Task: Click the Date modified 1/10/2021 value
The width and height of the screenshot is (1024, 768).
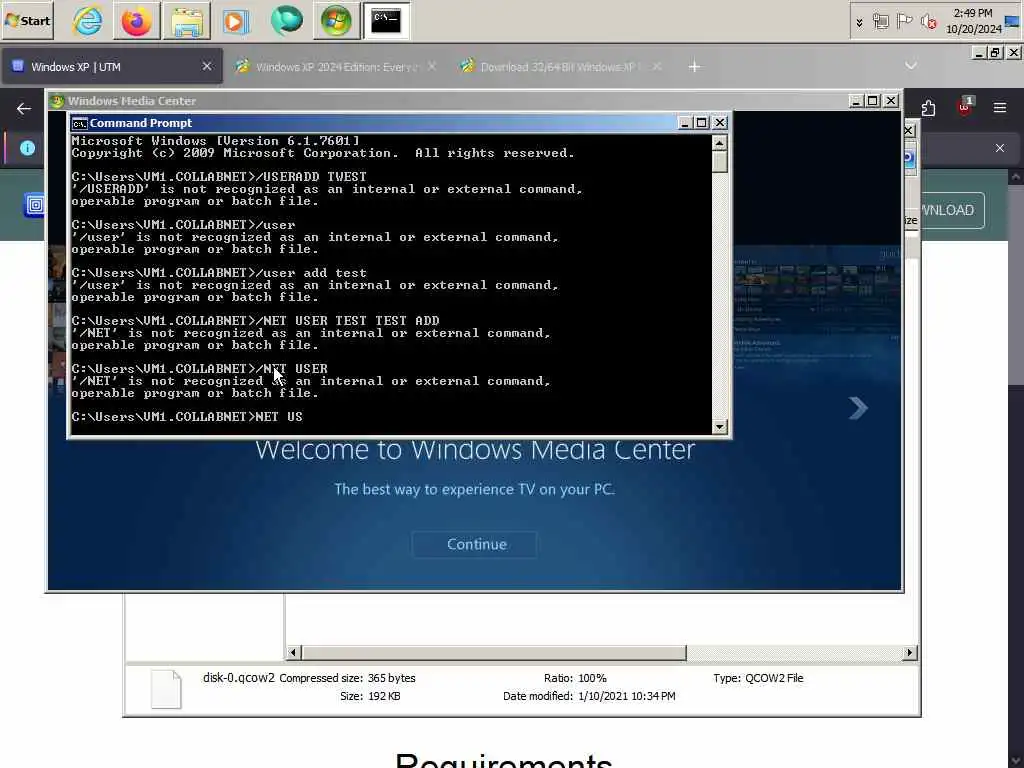Action: (626, 696)
